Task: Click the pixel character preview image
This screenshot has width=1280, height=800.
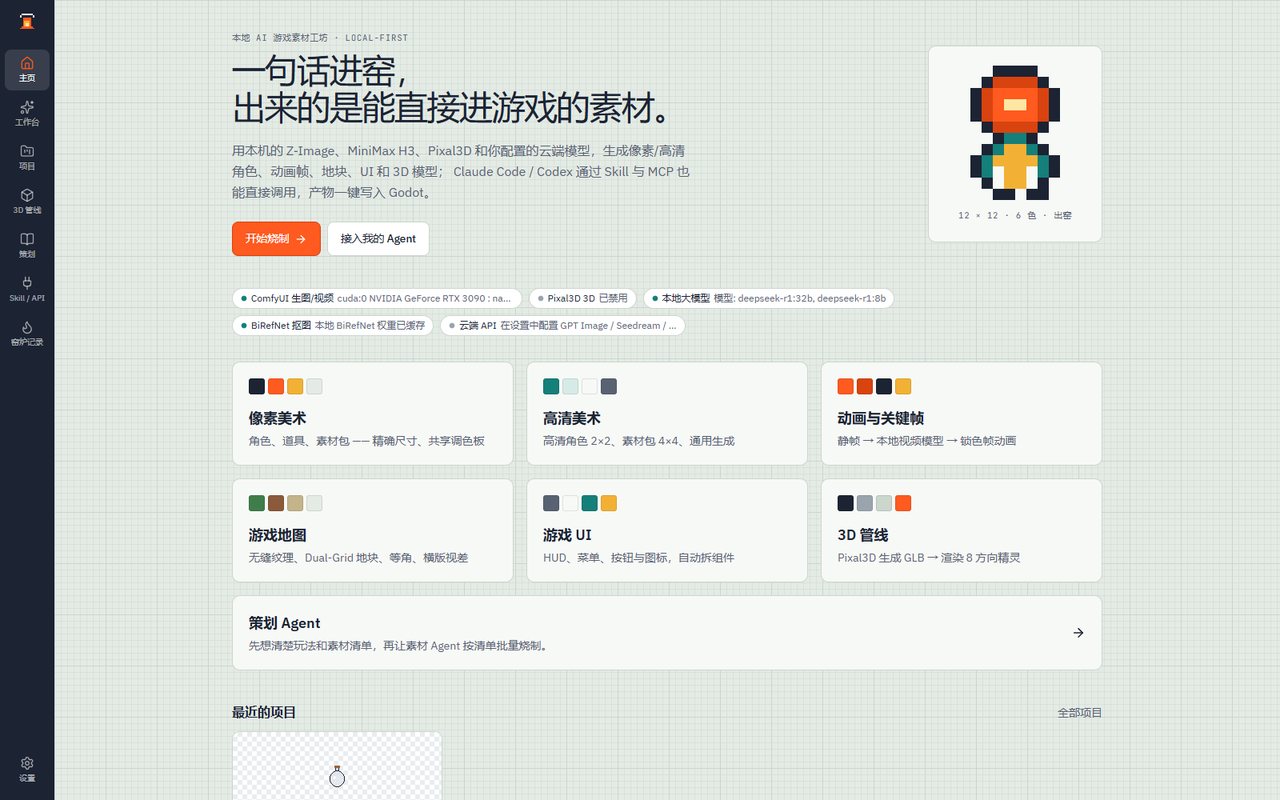Action: 1015,132
